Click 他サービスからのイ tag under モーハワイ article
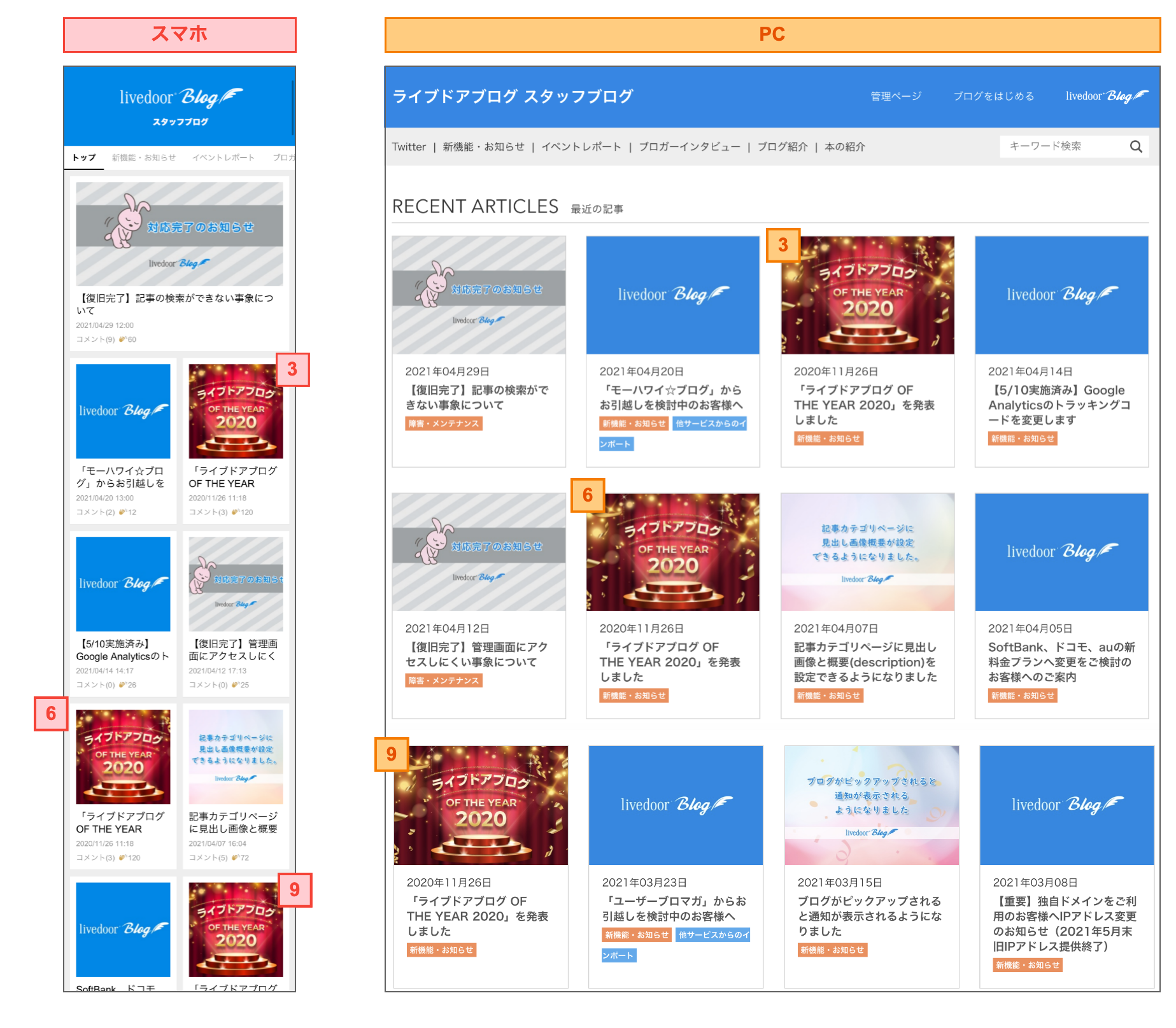Viewport: 1176px width, 1028px height. tap(710, 423)
